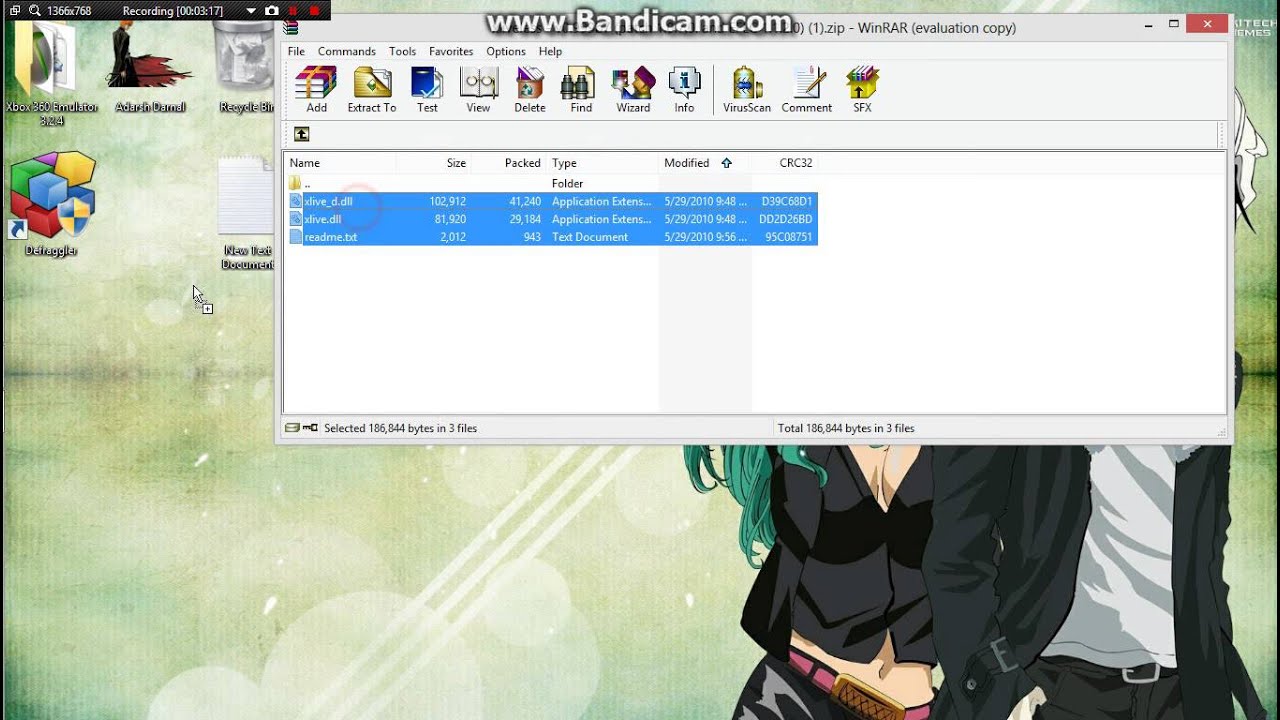The width and height of the screenshot is (1280, 720).
Task: Click the Bandicam red stop recording button
Action: (315, 10)
